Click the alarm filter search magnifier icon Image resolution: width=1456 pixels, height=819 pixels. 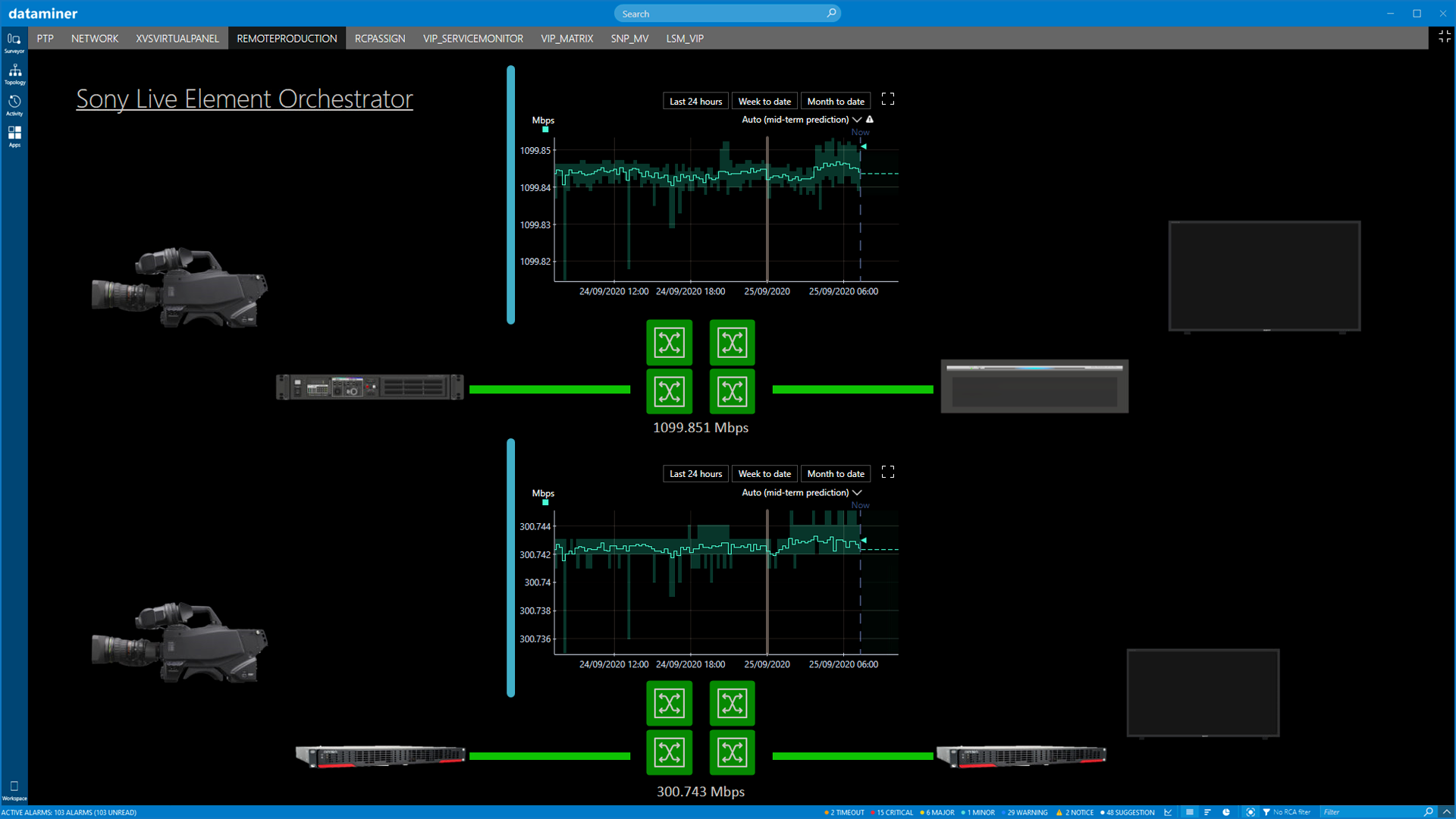(x=1429, y=812)
